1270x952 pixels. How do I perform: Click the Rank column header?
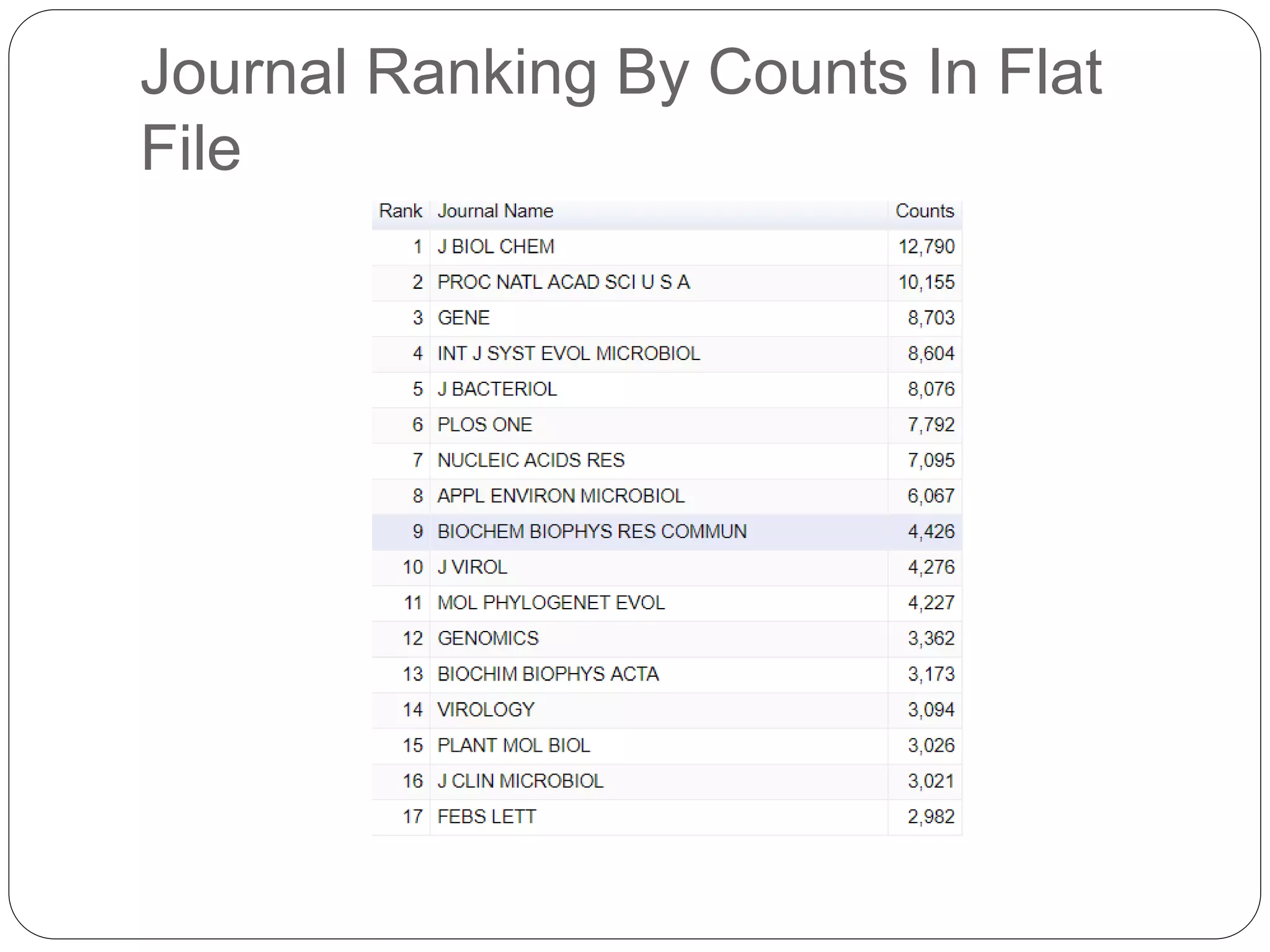tap(401, 211)
